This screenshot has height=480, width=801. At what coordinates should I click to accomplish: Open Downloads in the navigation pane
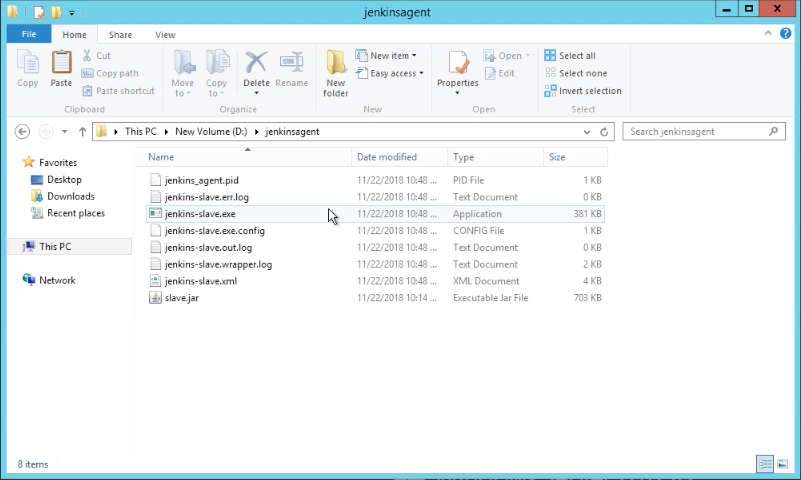click(62, 196)
